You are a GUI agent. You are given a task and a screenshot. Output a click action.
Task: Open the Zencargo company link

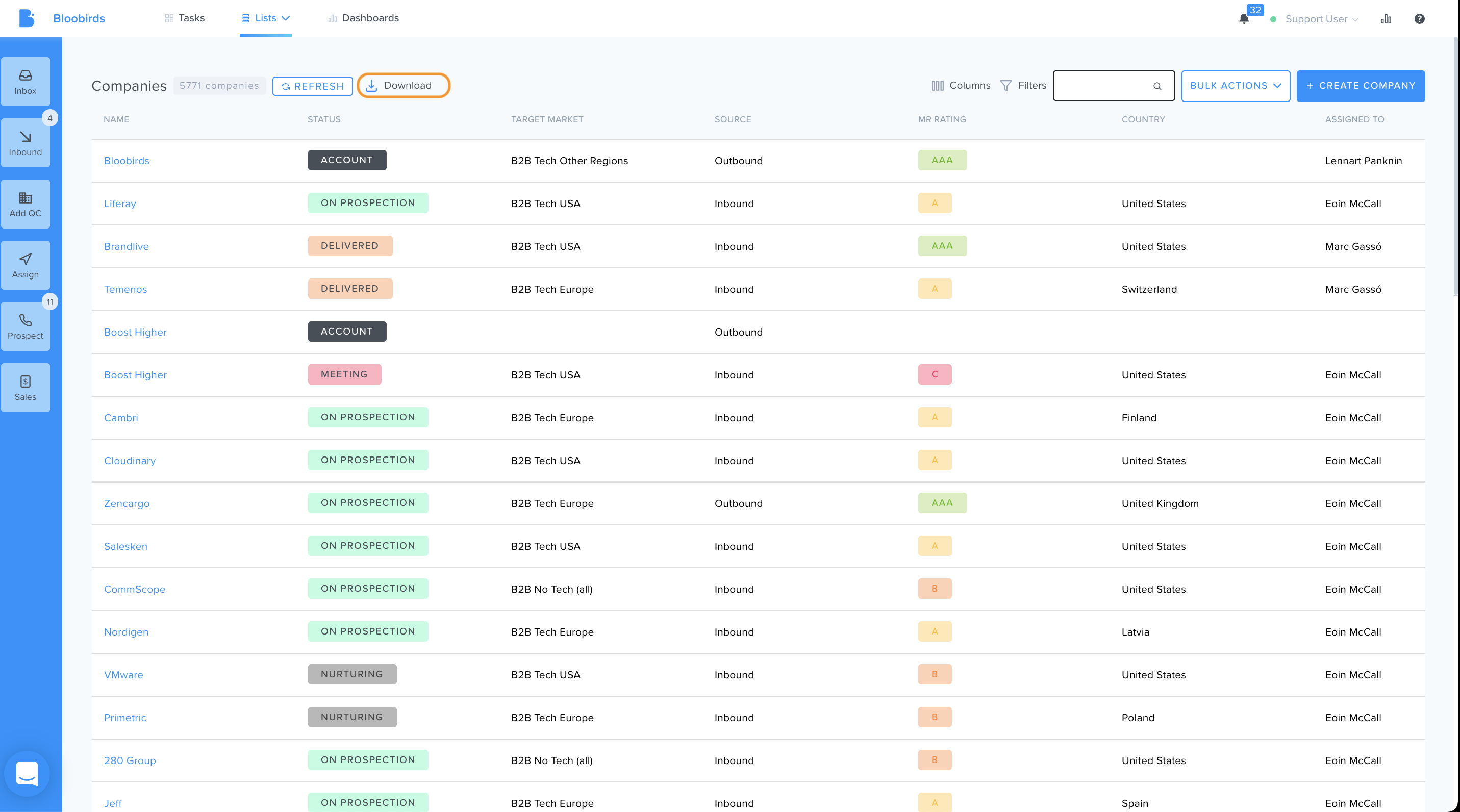[127, 503]
